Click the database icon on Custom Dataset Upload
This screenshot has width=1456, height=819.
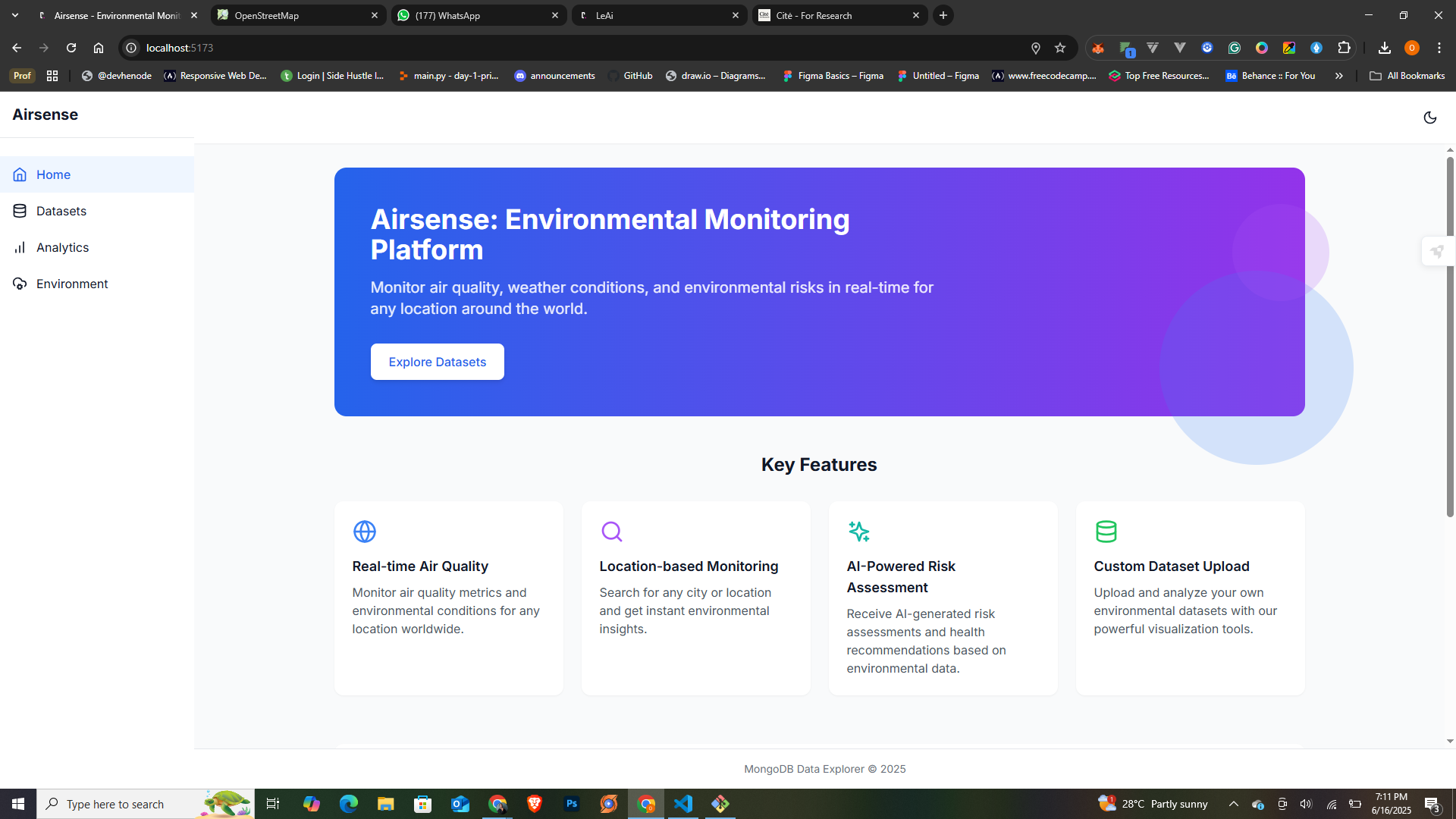point(1106,532)
